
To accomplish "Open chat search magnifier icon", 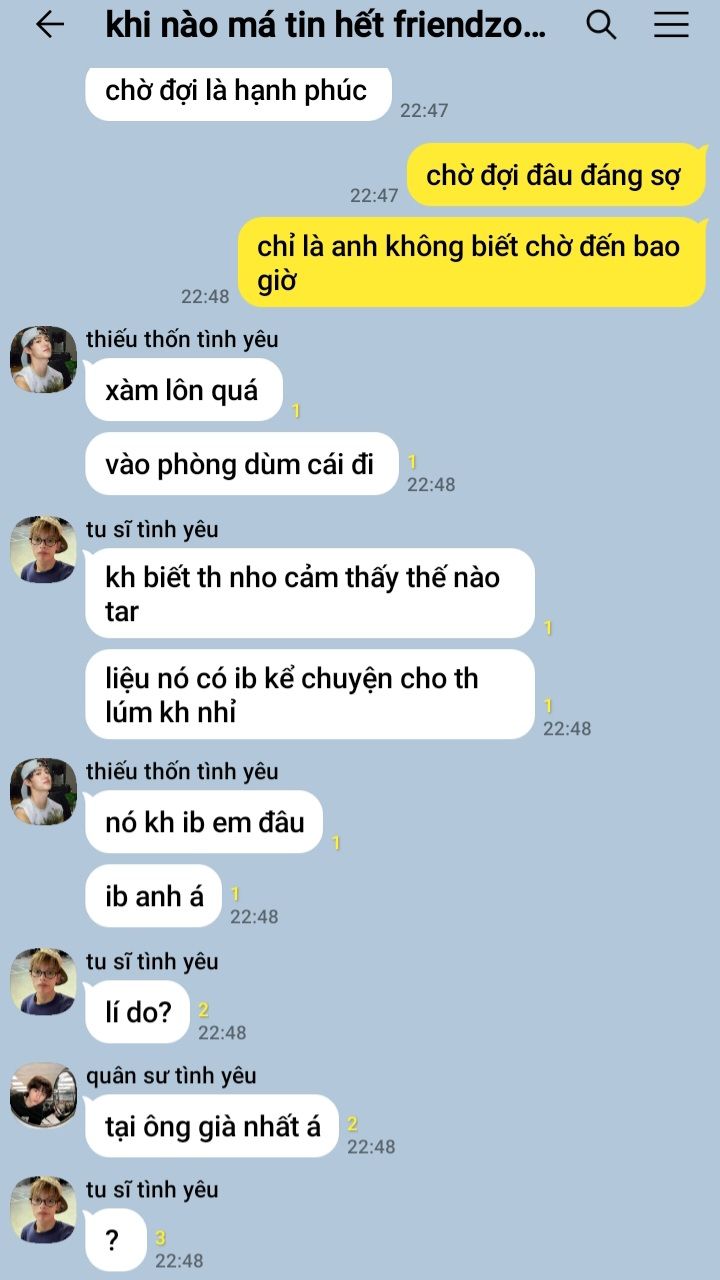I will point(601,25).
